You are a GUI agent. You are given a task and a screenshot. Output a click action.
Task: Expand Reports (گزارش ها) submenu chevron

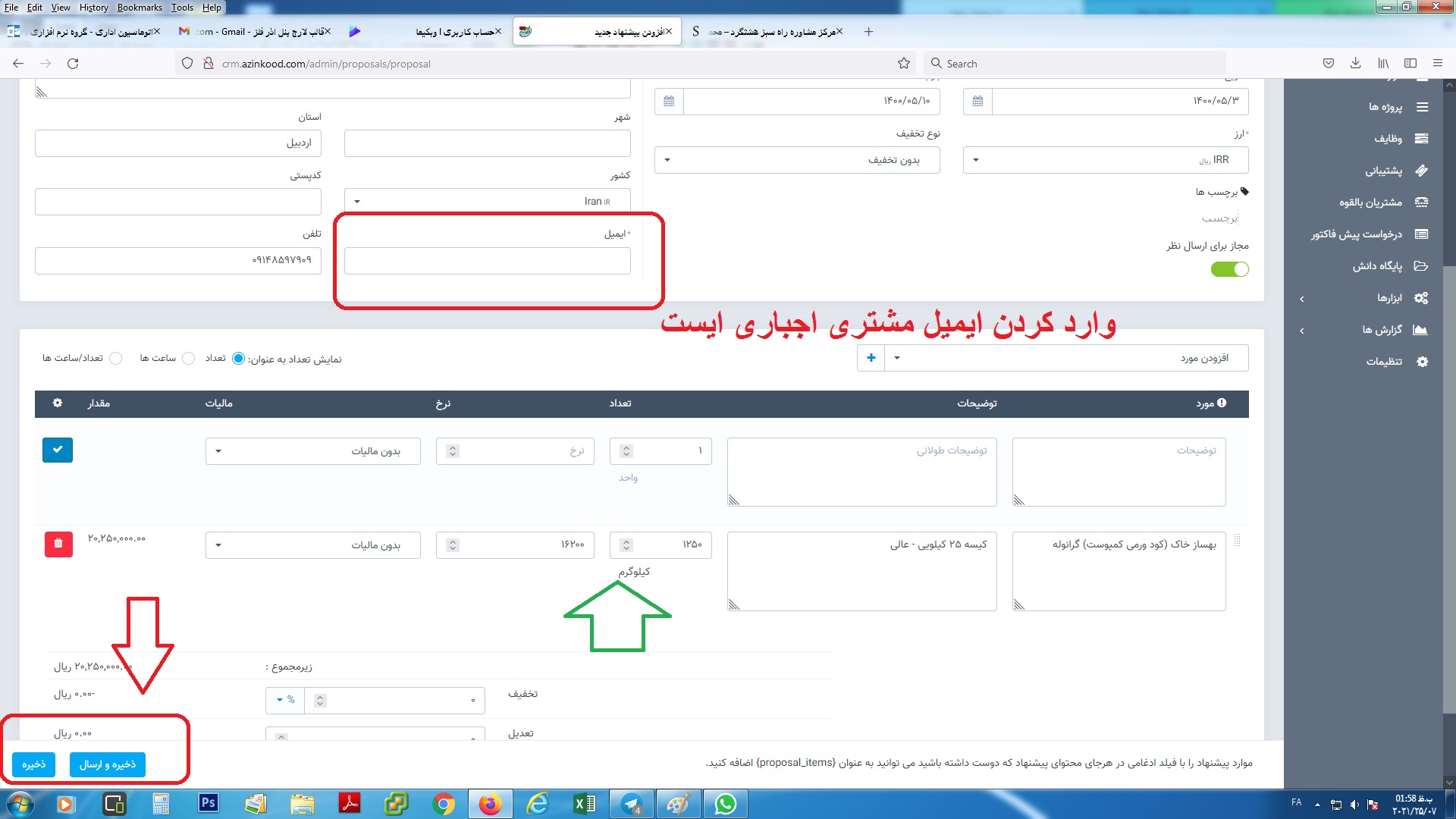pyautogui.click(x=1301, y=331)
